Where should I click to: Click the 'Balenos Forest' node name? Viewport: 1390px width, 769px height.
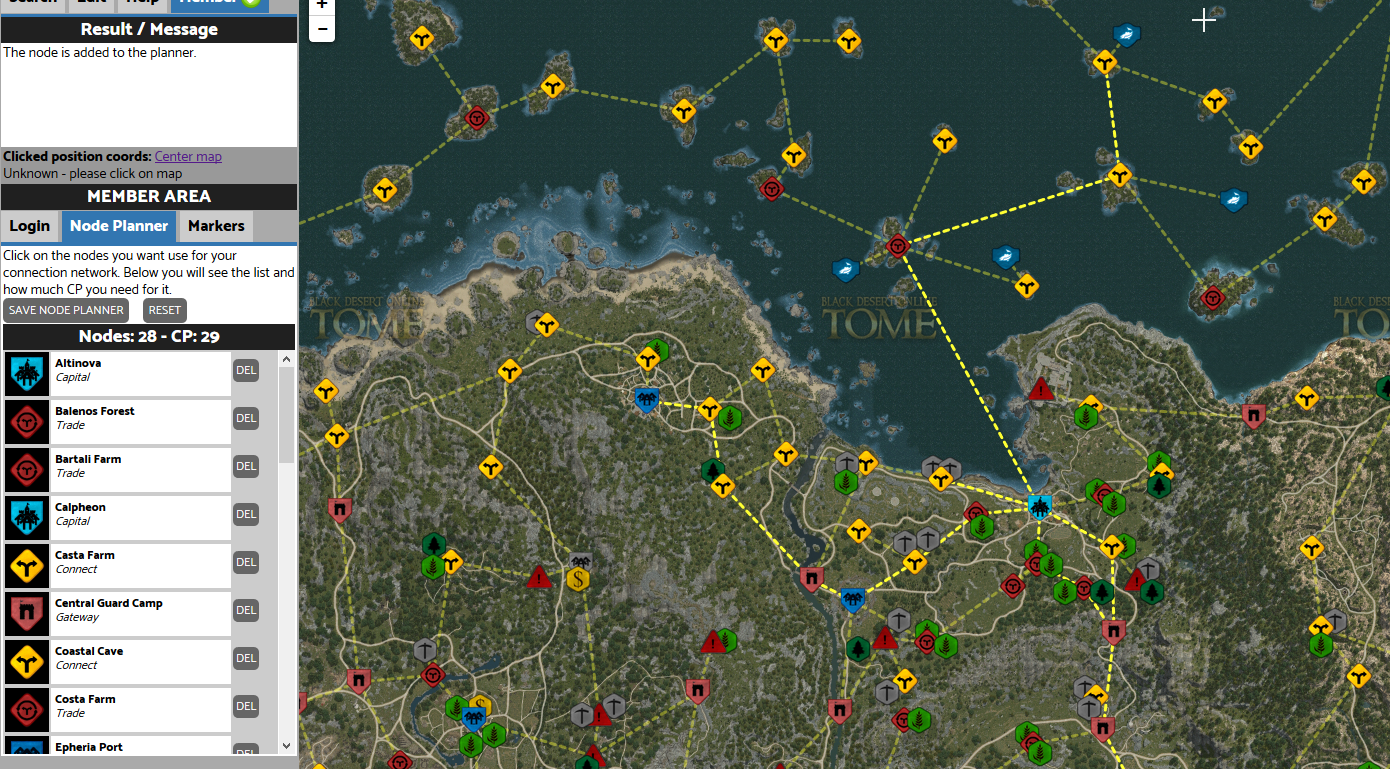pyautogui.click(x=95, y=411)
